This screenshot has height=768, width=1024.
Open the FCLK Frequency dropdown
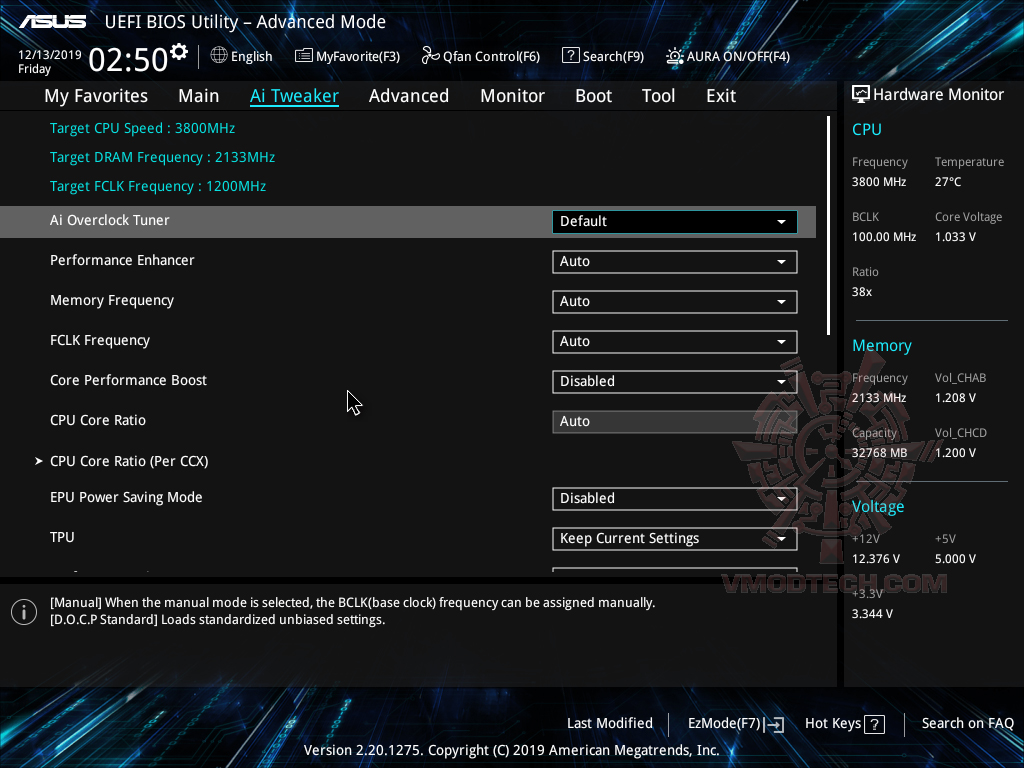point(675,342)
